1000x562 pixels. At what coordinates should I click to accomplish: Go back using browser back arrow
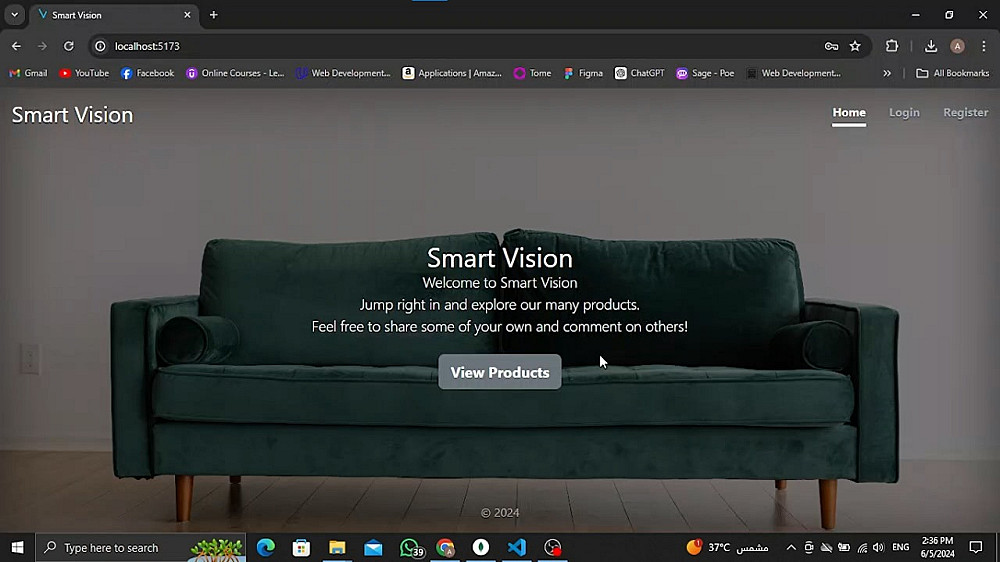(x=17, y=46)
